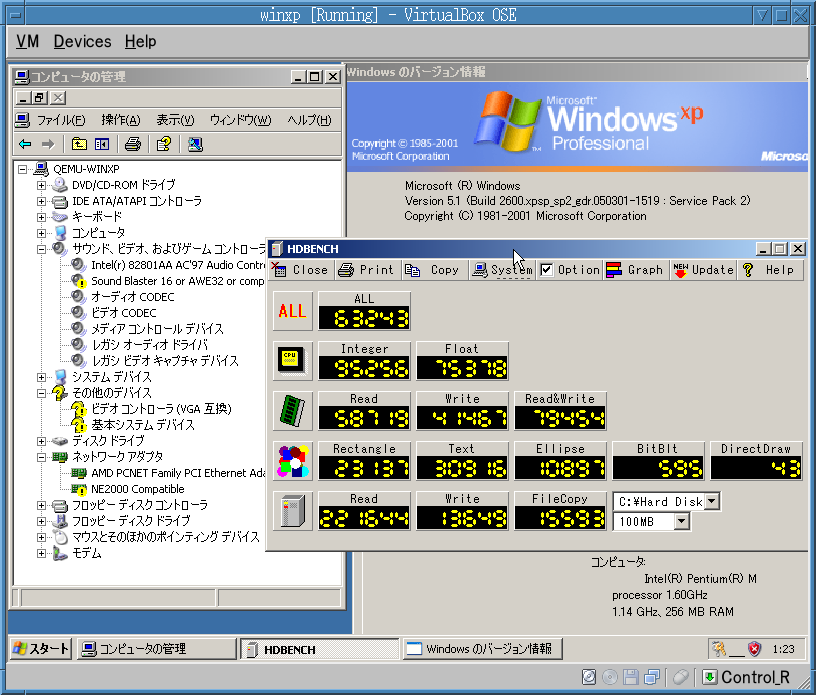This screenshot has width=816, height=695.
Task: Toggle the Option checkbox in HDBENCH
Action: (546, 270)
